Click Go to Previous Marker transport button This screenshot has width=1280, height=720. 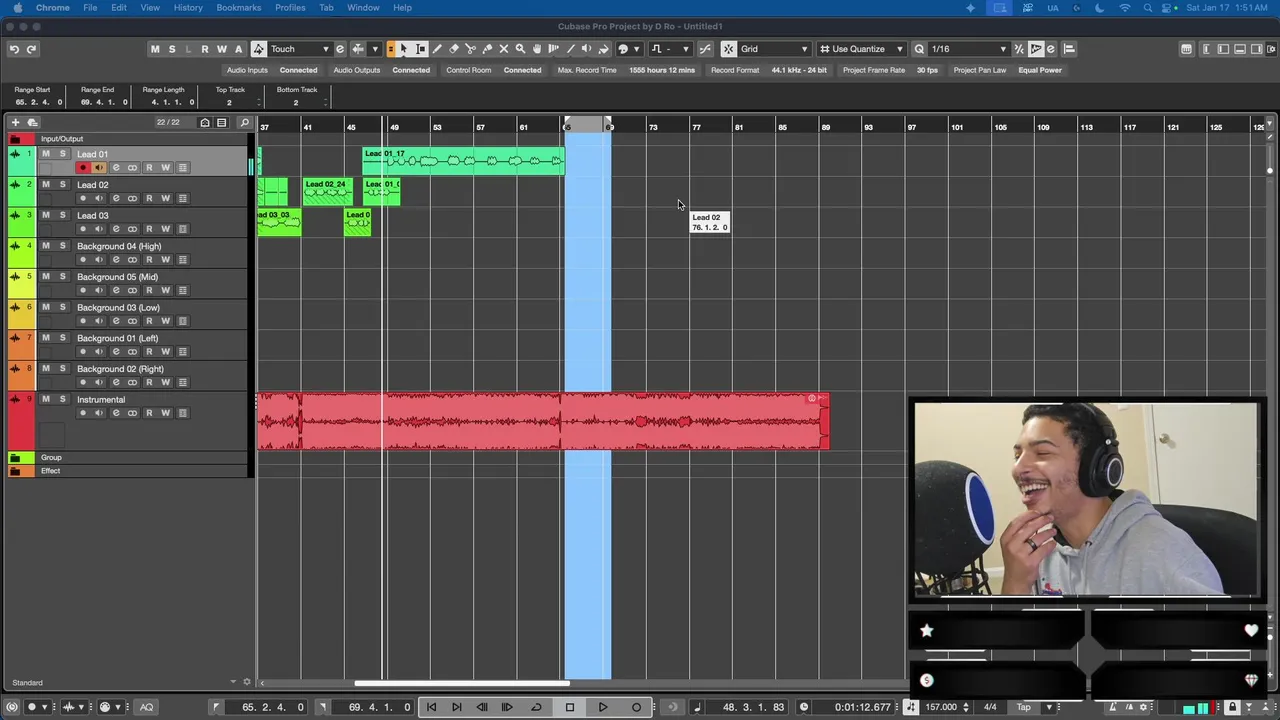(x=431, y=707)
